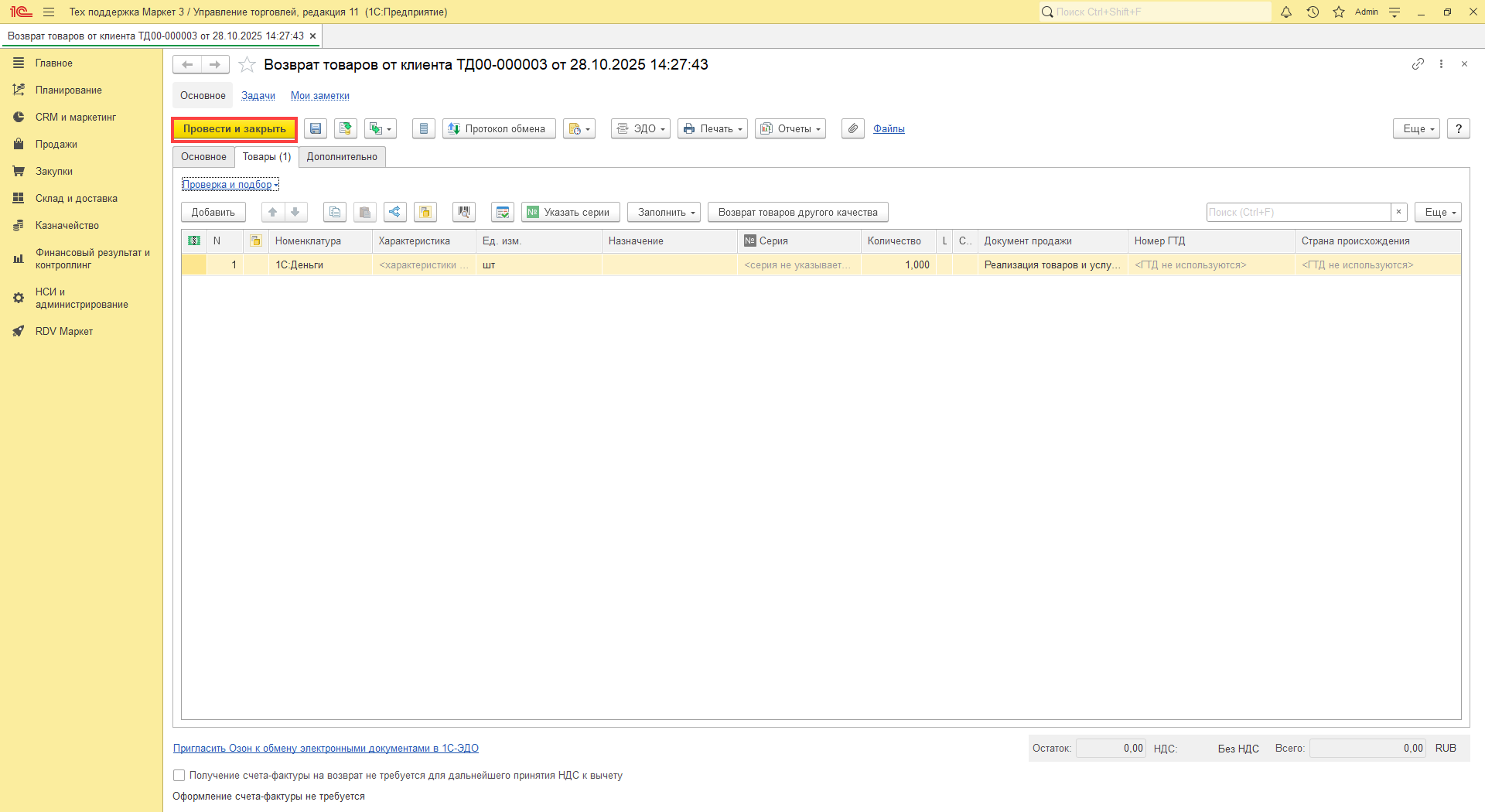Click the green marker icon in table header
This screenshot has height=812, width=1485.
[194, 241]
